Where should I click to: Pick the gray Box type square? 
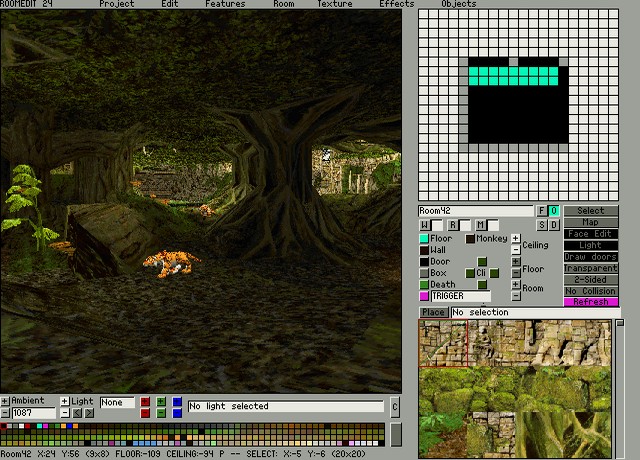point(424,273)
